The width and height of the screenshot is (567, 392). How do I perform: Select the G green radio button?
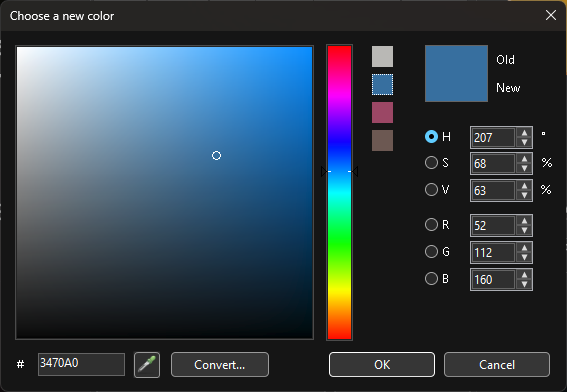pos(431,251)
